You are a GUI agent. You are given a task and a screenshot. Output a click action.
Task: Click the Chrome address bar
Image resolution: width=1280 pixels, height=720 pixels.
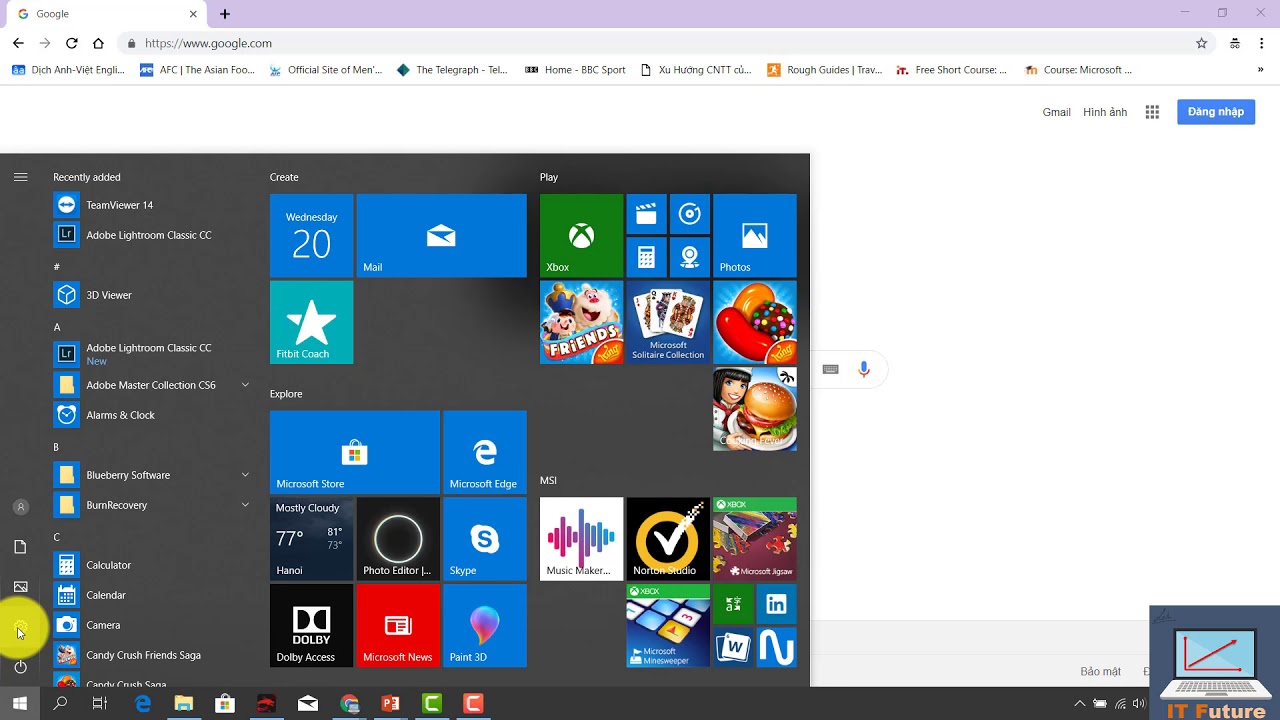pos(664,43)
